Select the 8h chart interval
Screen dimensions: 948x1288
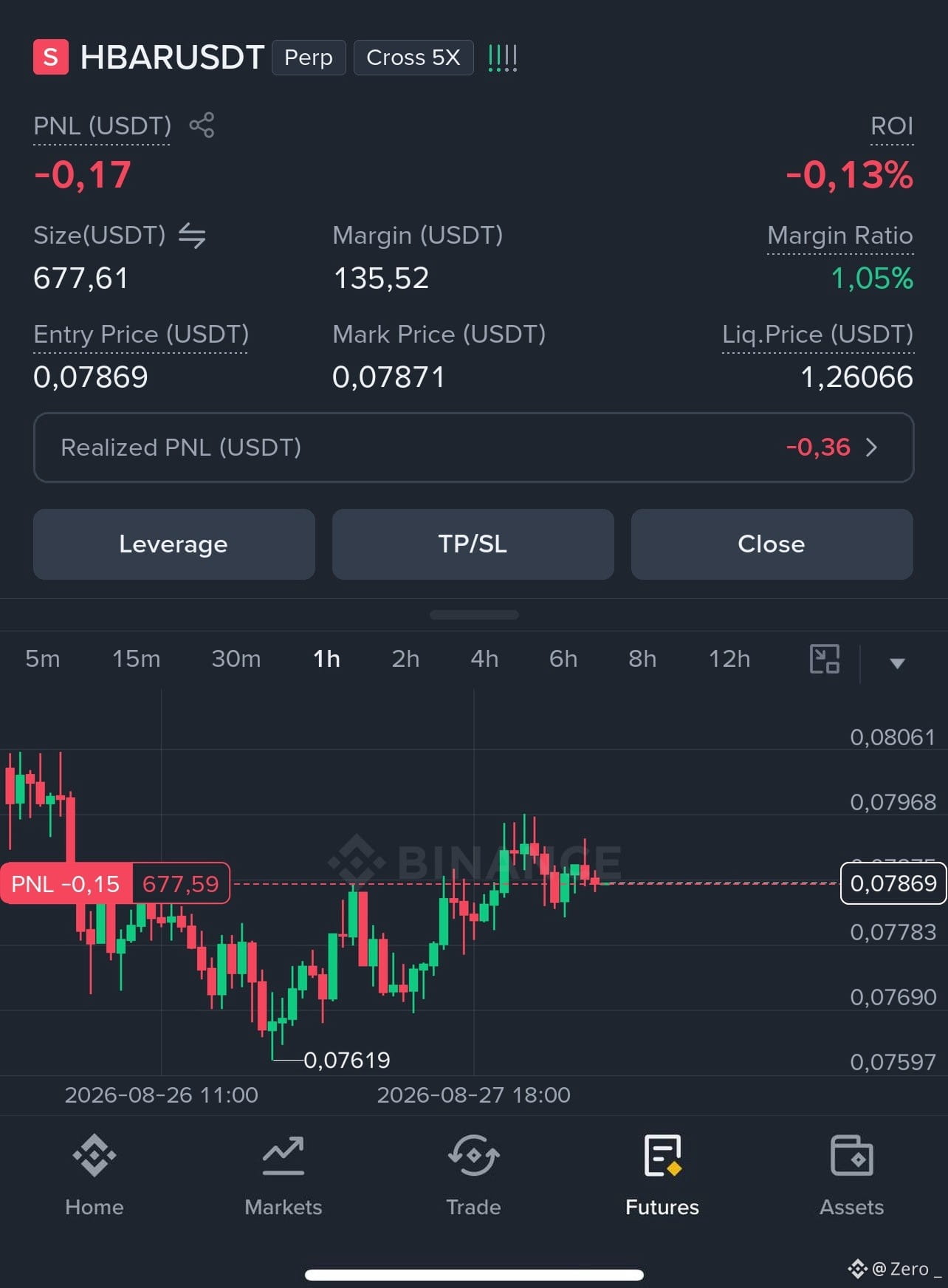642,658
